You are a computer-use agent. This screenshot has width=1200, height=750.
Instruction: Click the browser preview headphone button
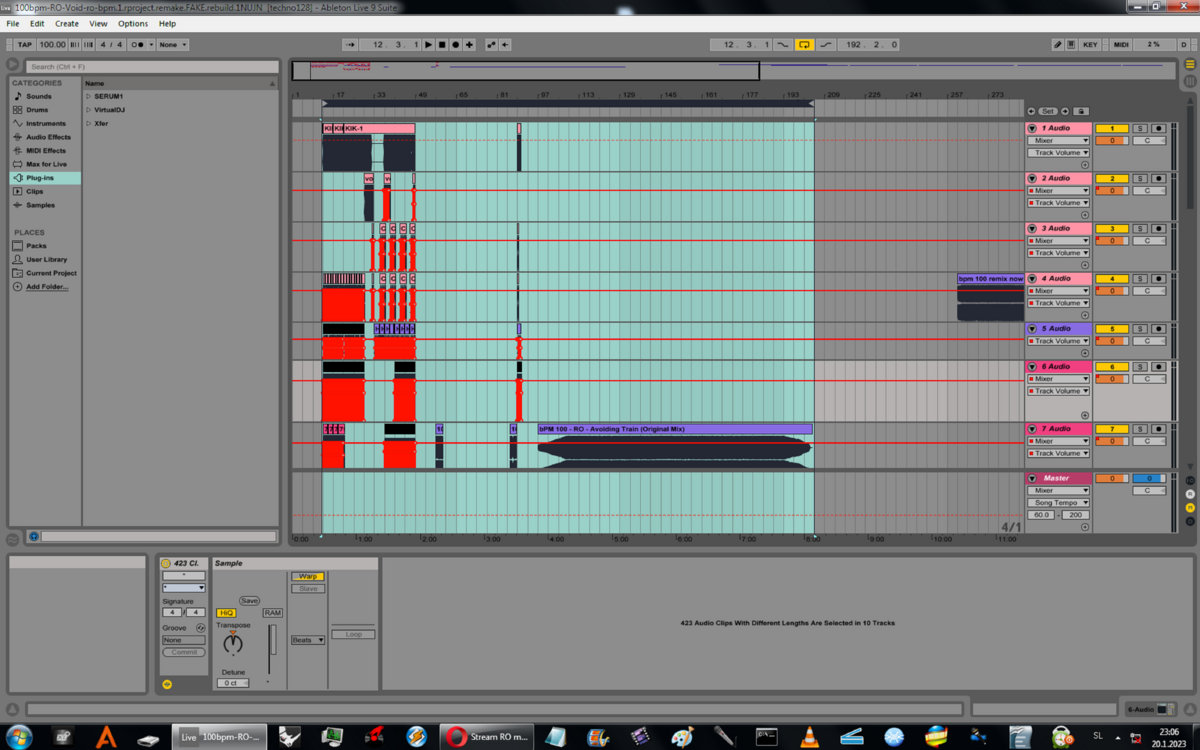pyautogui.click(x=34, y=536)
